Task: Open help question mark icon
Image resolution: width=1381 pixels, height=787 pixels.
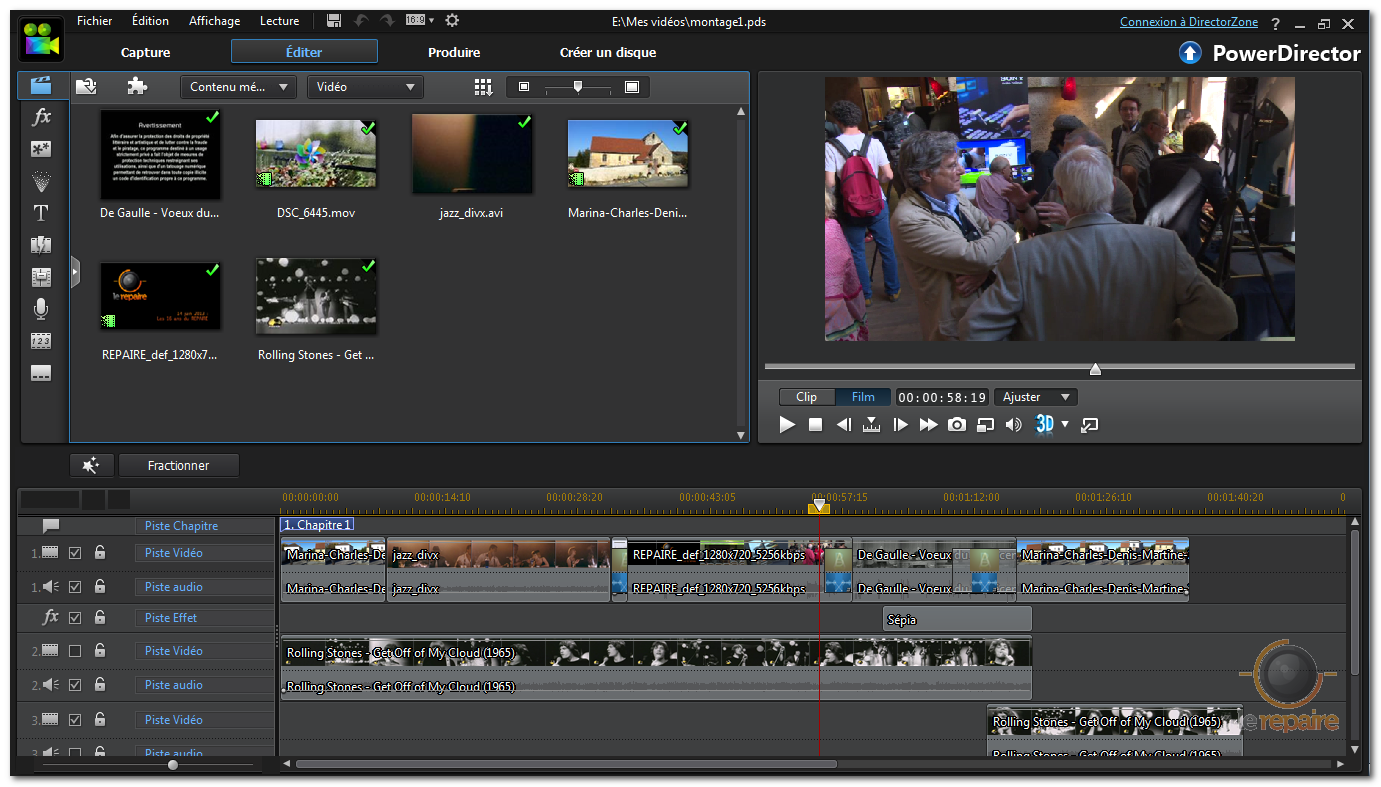Action: click(1275, 24)
